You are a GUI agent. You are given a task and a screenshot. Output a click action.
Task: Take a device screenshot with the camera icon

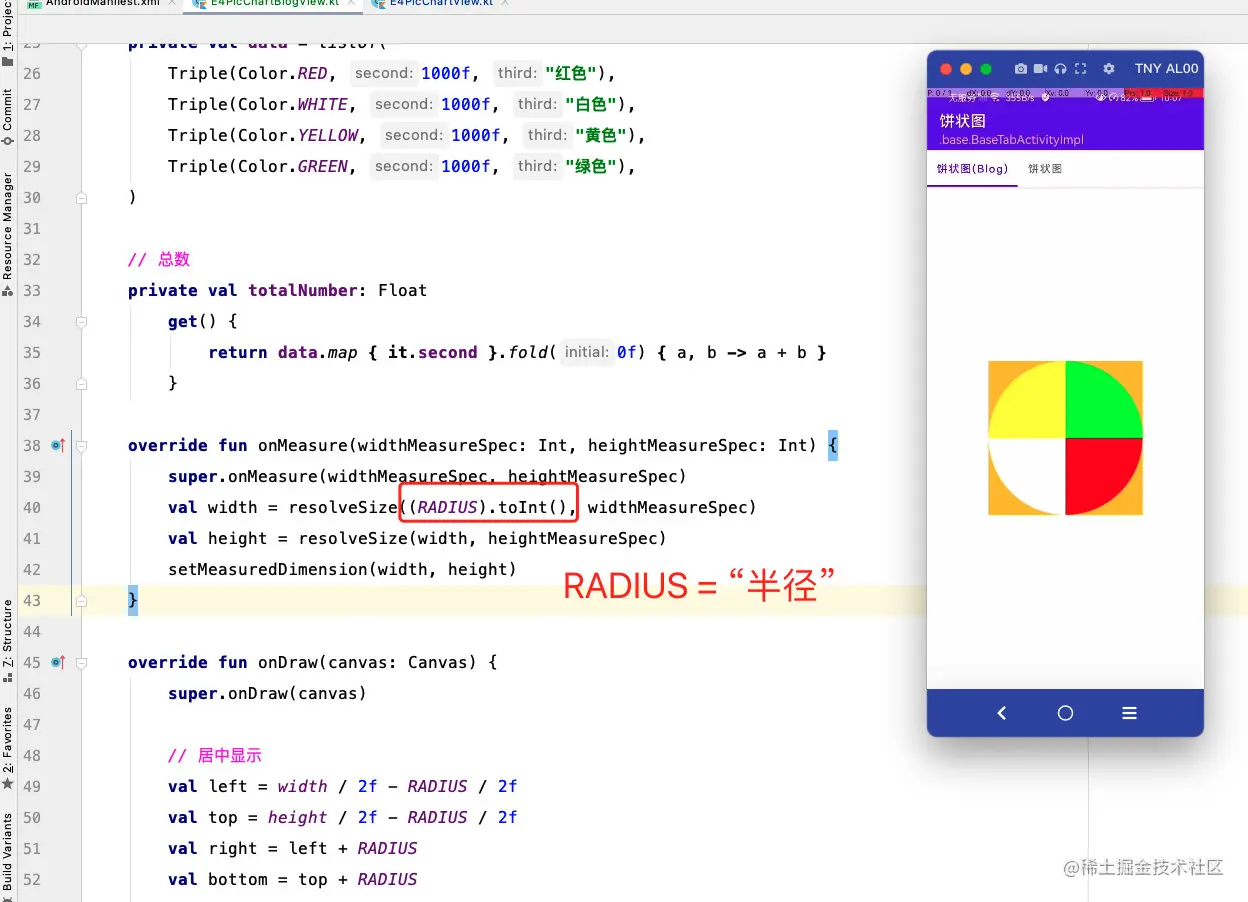1020,69
